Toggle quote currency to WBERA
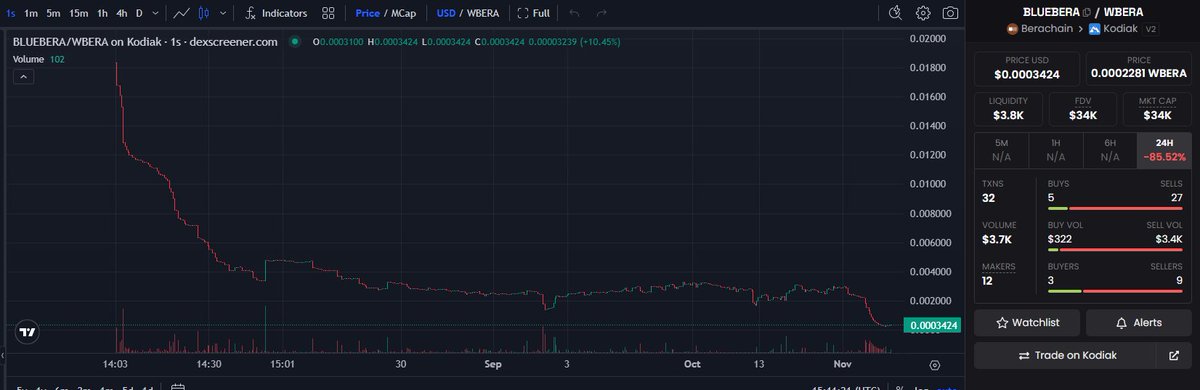 click(484, 13)
